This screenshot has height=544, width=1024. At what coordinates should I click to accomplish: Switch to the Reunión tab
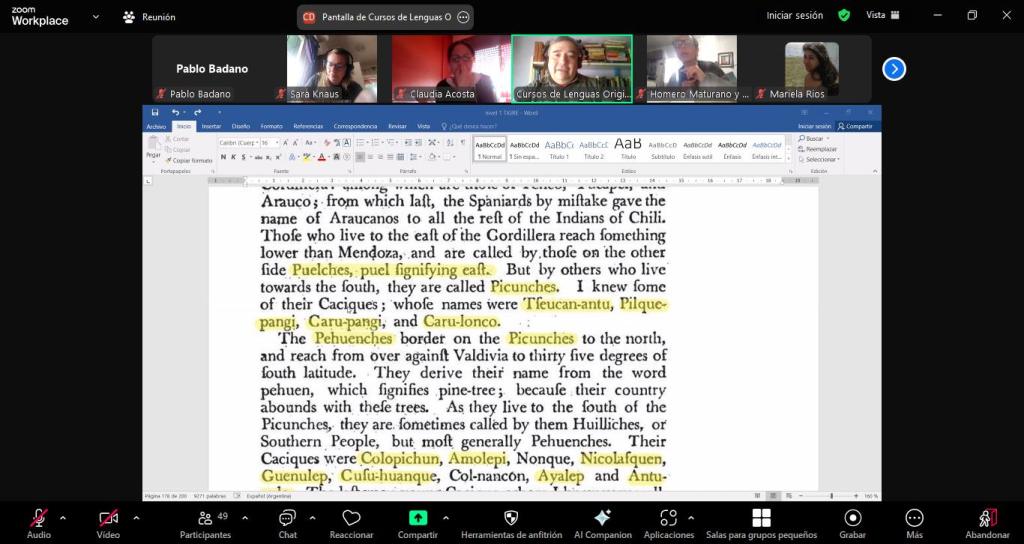tap(149, 17)
